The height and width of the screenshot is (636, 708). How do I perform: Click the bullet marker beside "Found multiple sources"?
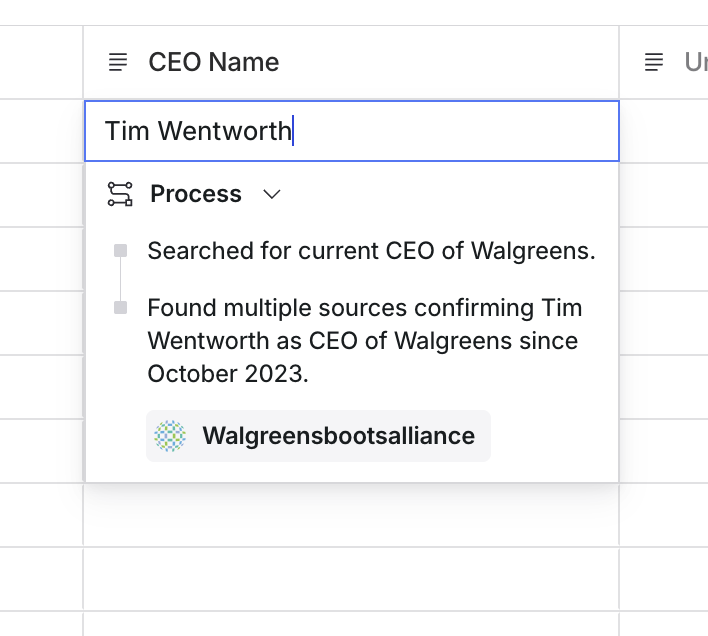click(x=120, y=308)
